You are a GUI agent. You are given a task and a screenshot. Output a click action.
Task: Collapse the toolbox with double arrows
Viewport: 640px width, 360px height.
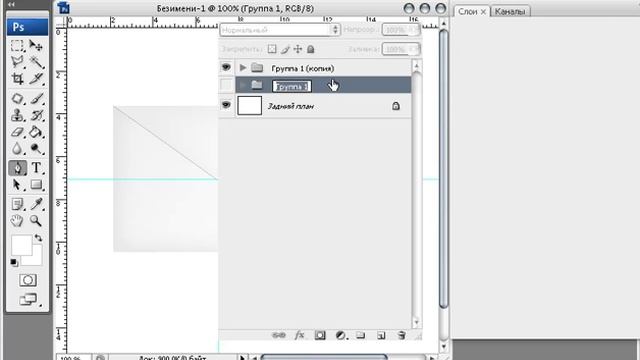11,4
